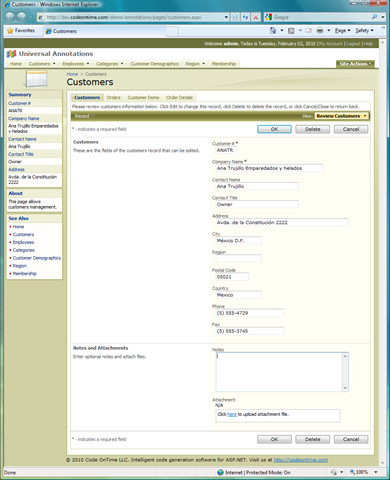The height and width of the screenshot is (480, 390).
Task: Click the top Cancel button
Action: [351, 129]
